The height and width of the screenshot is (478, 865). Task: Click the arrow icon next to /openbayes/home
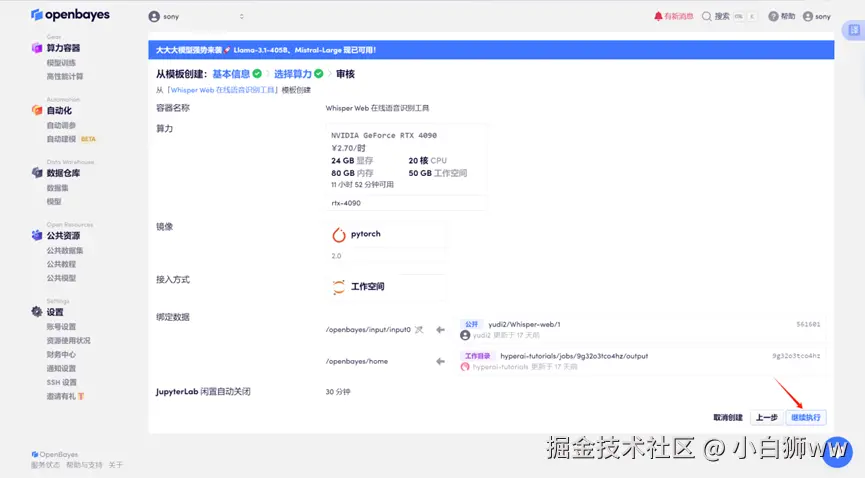click(x=440, y=362)
